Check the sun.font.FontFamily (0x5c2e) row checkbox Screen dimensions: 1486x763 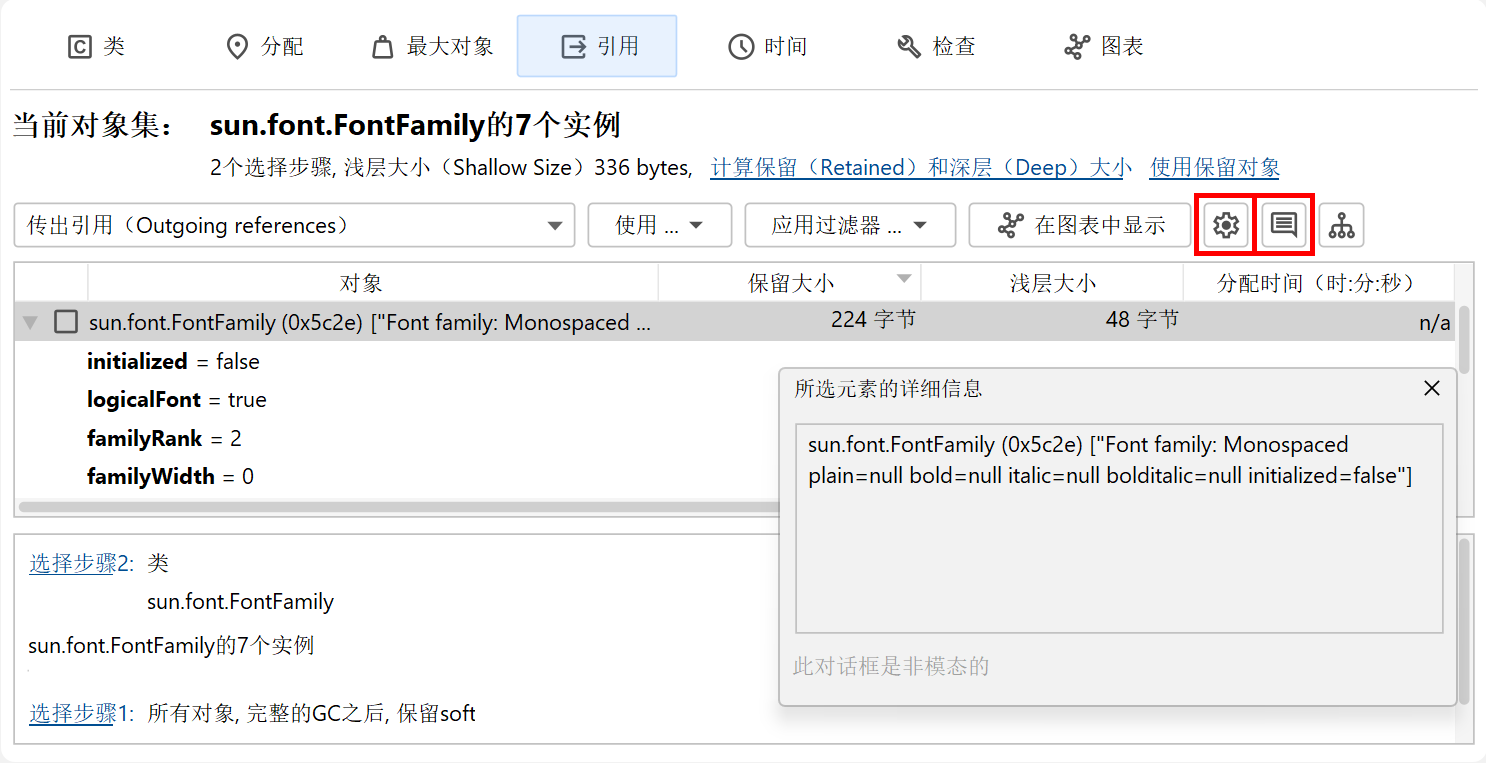tap(66, 322)
